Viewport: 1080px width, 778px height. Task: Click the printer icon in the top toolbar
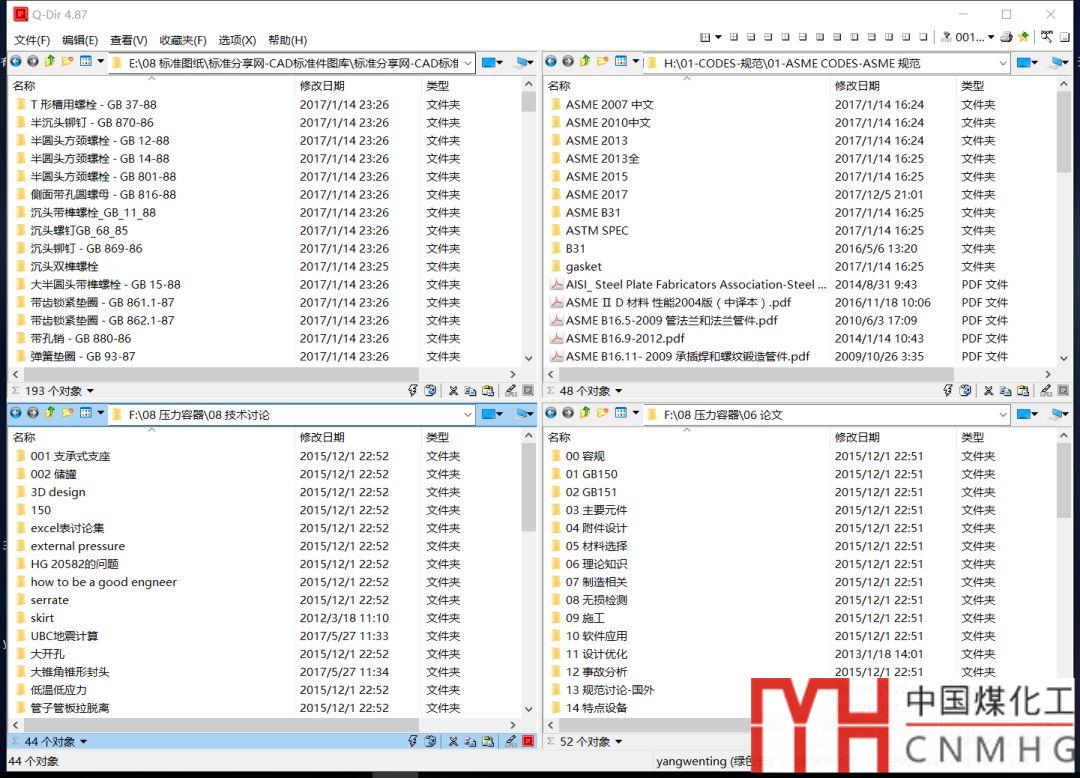pyautogui.click(x=1006, y=37)
